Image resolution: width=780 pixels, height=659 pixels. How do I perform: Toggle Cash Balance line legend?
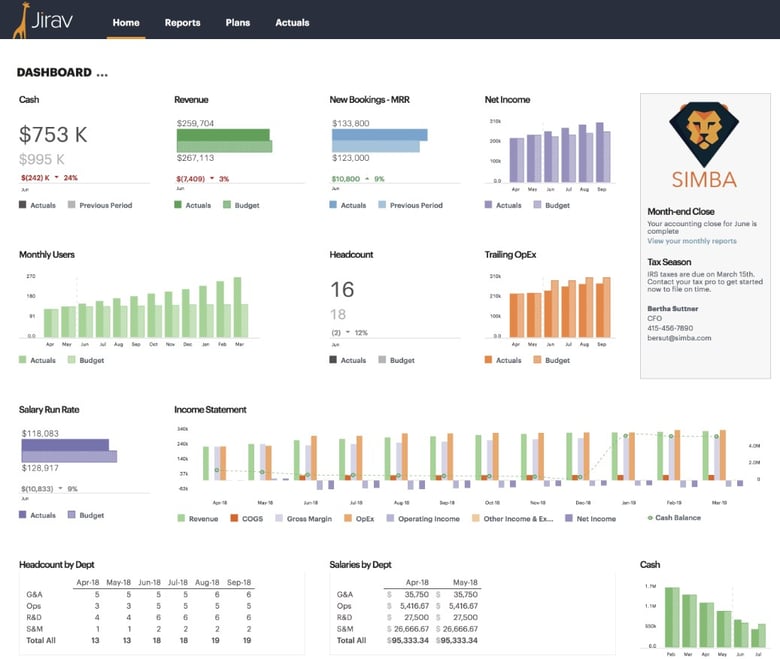pos(674,518)
